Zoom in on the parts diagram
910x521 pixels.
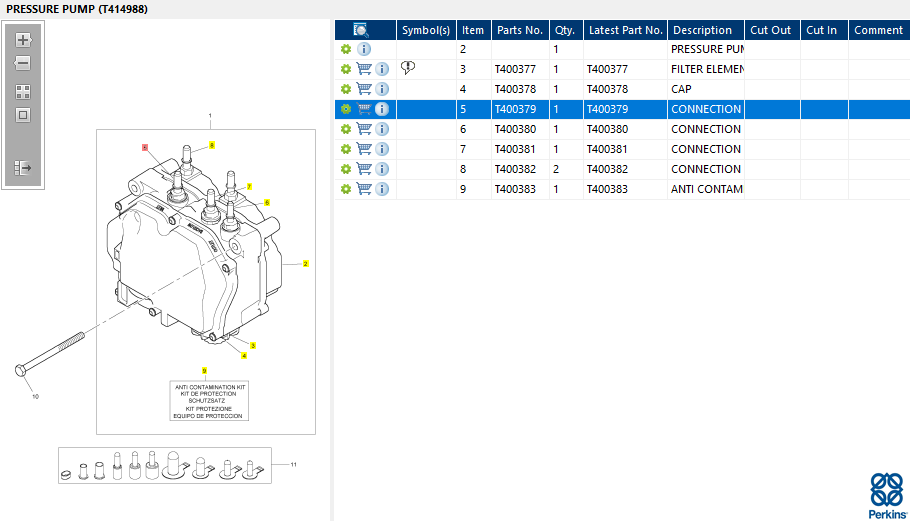click(x=23, y=40)
